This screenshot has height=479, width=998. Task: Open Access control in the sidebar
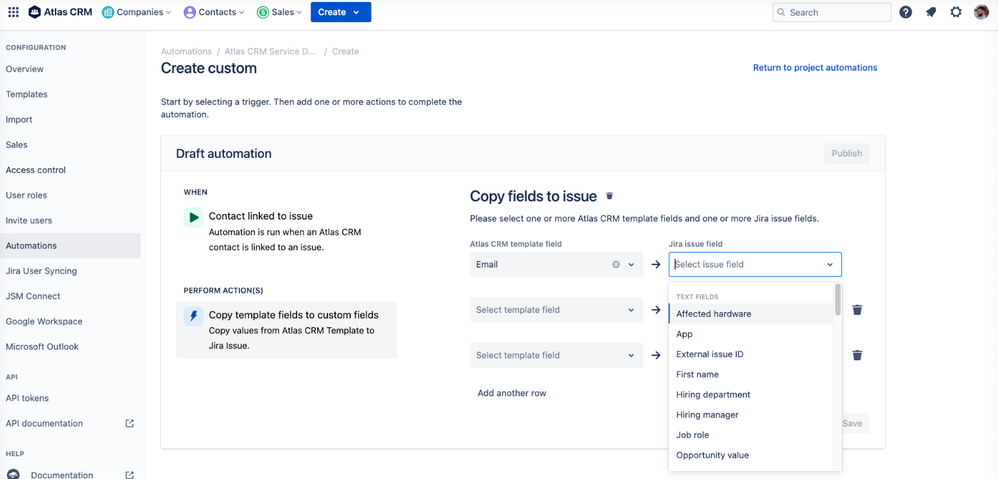pos(70,170)
